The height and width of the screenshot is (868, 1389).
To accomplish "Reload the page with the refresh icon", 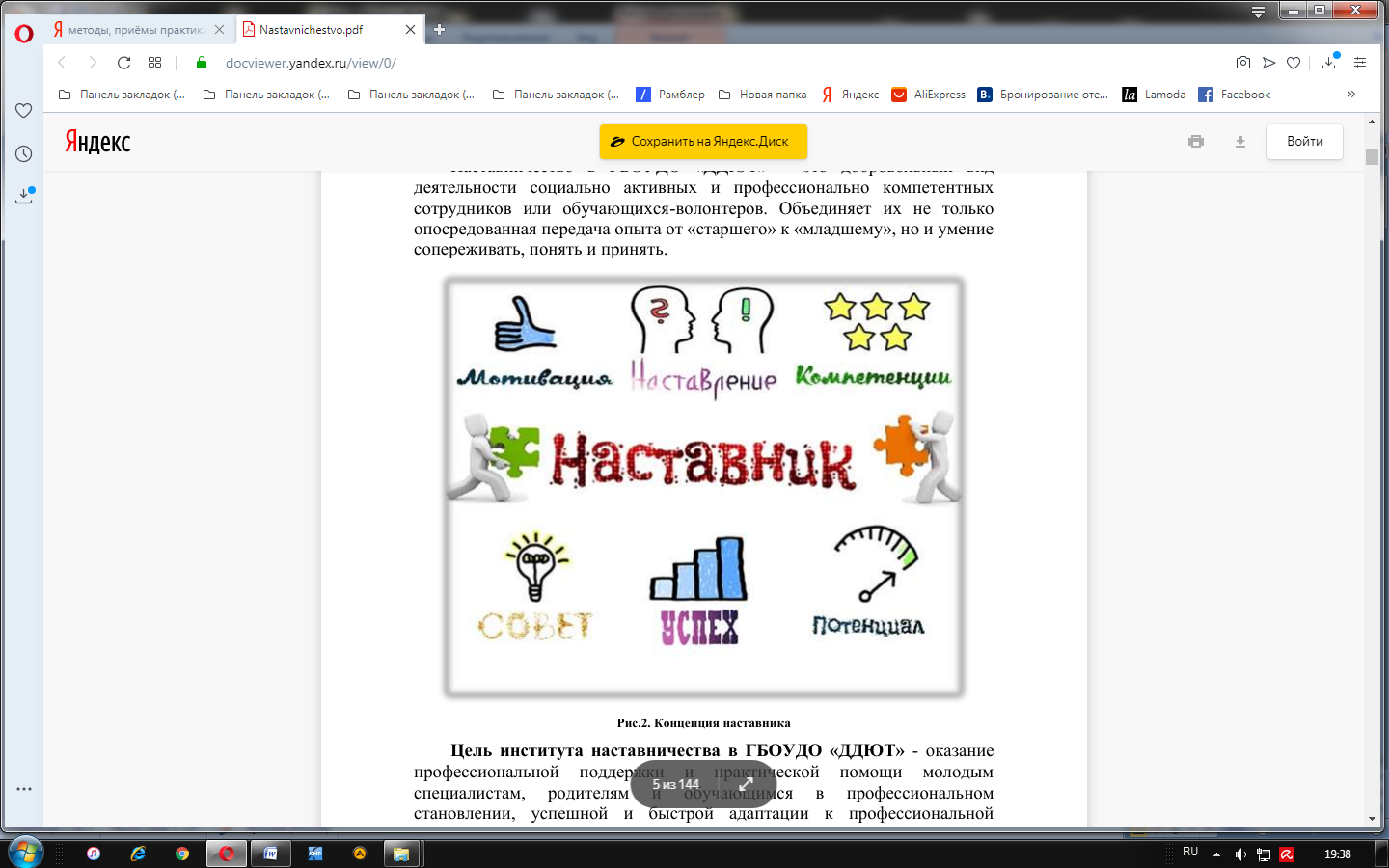I will tap(123, 63).
